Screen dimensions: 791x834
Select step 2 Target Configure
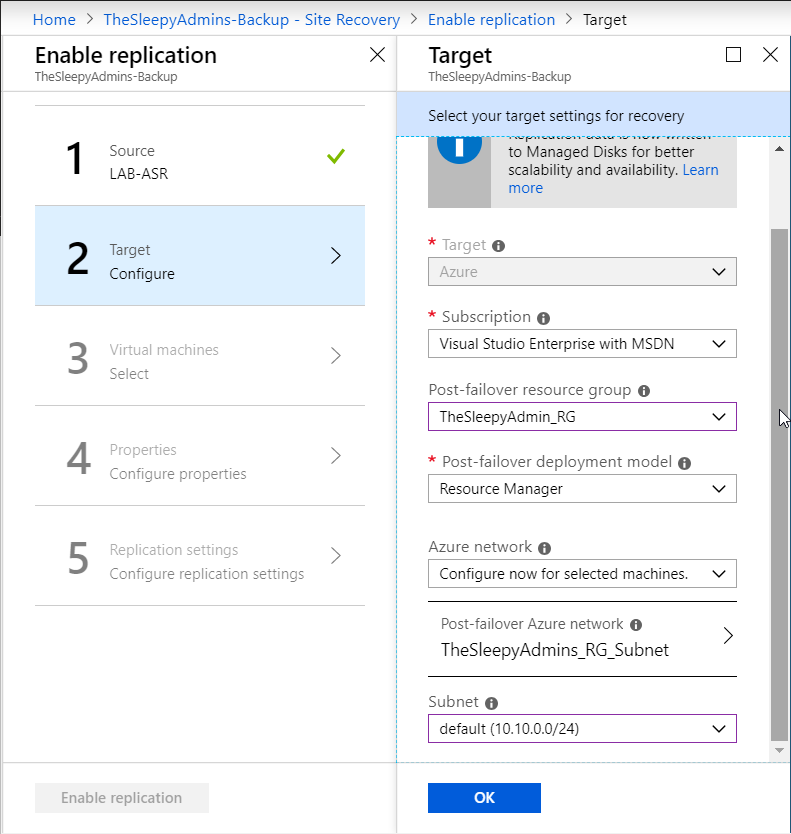[200, 256]
